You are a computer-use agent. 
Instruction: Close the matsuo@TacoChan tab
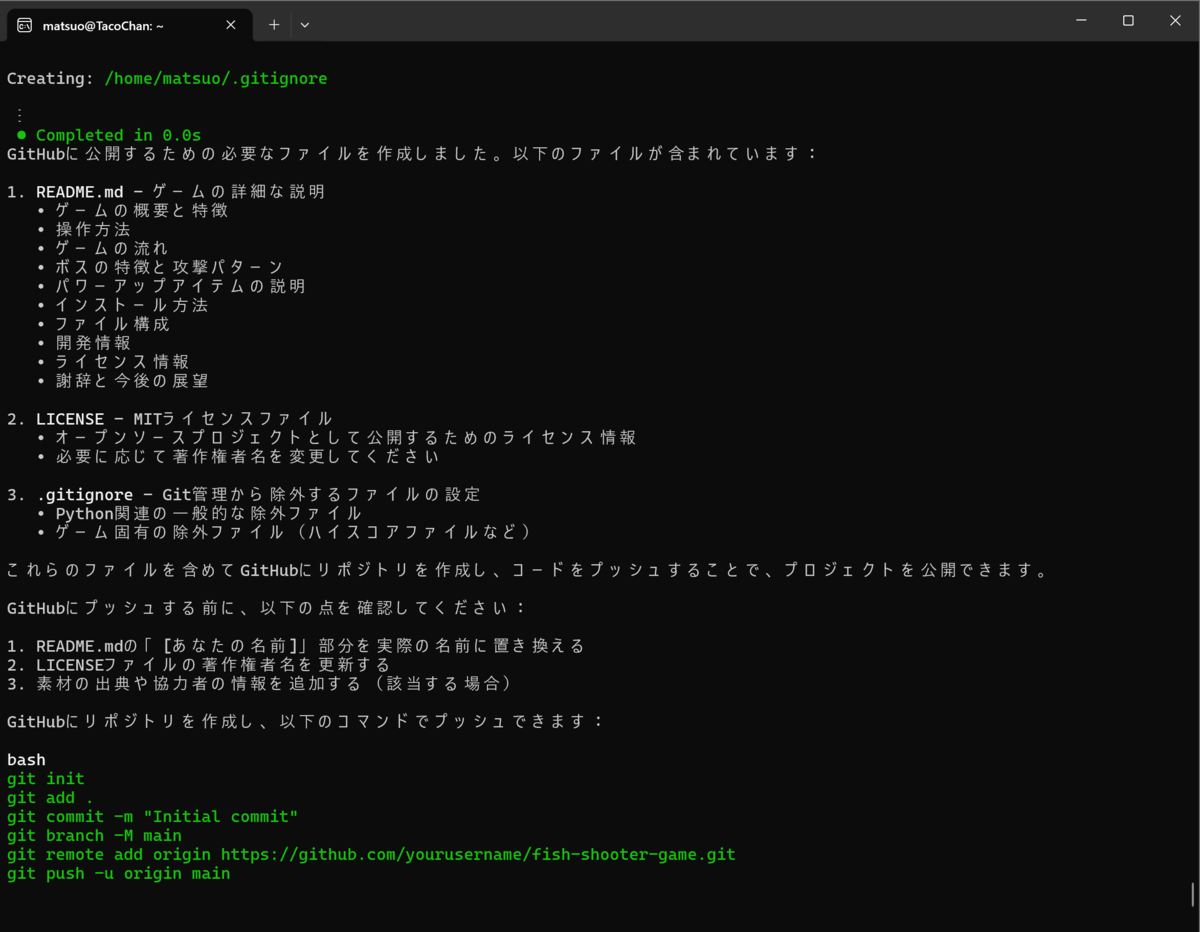coord(231,25)
